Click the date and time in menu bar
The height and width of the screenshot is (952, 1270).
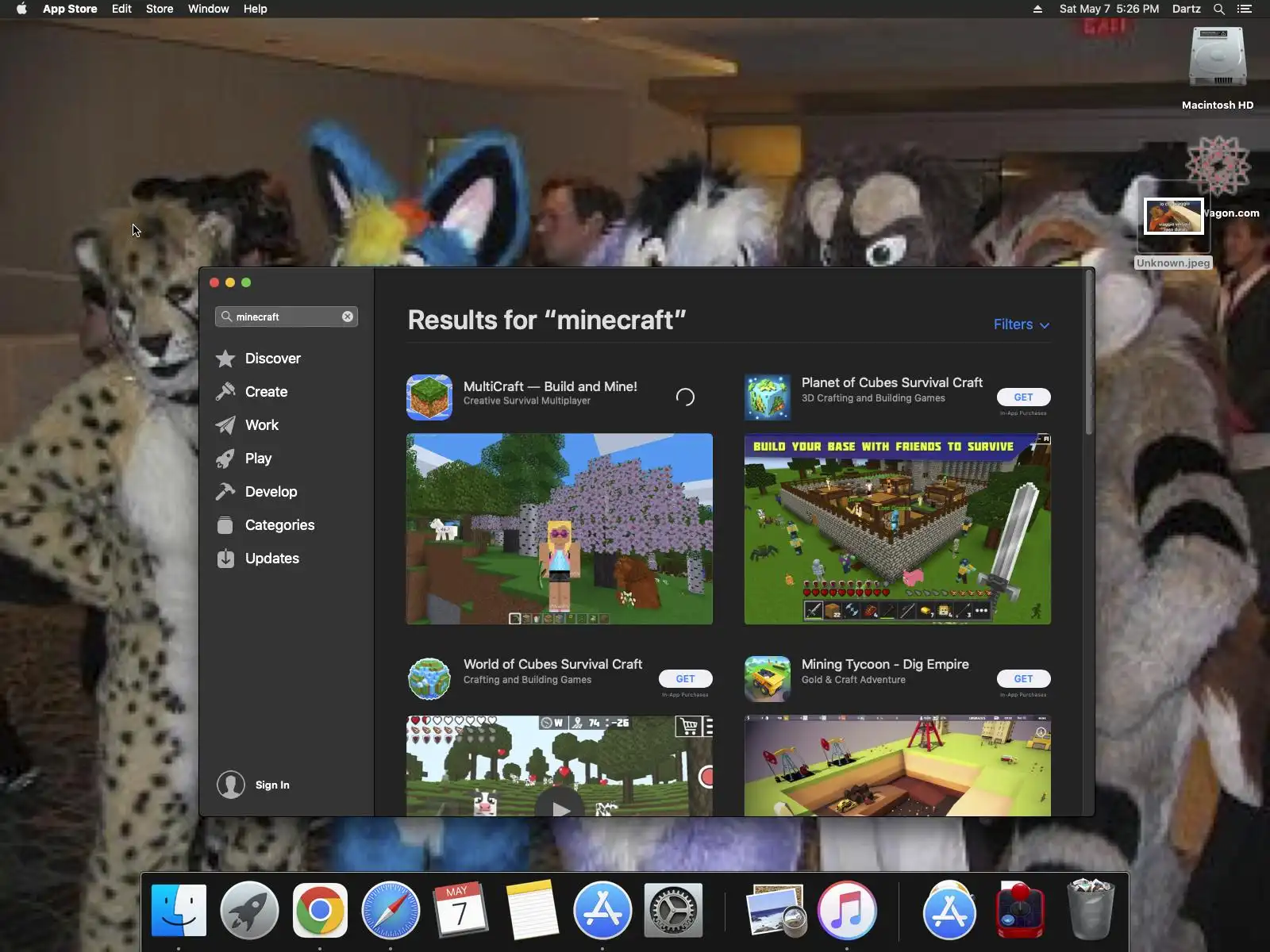coord(1109,9)
